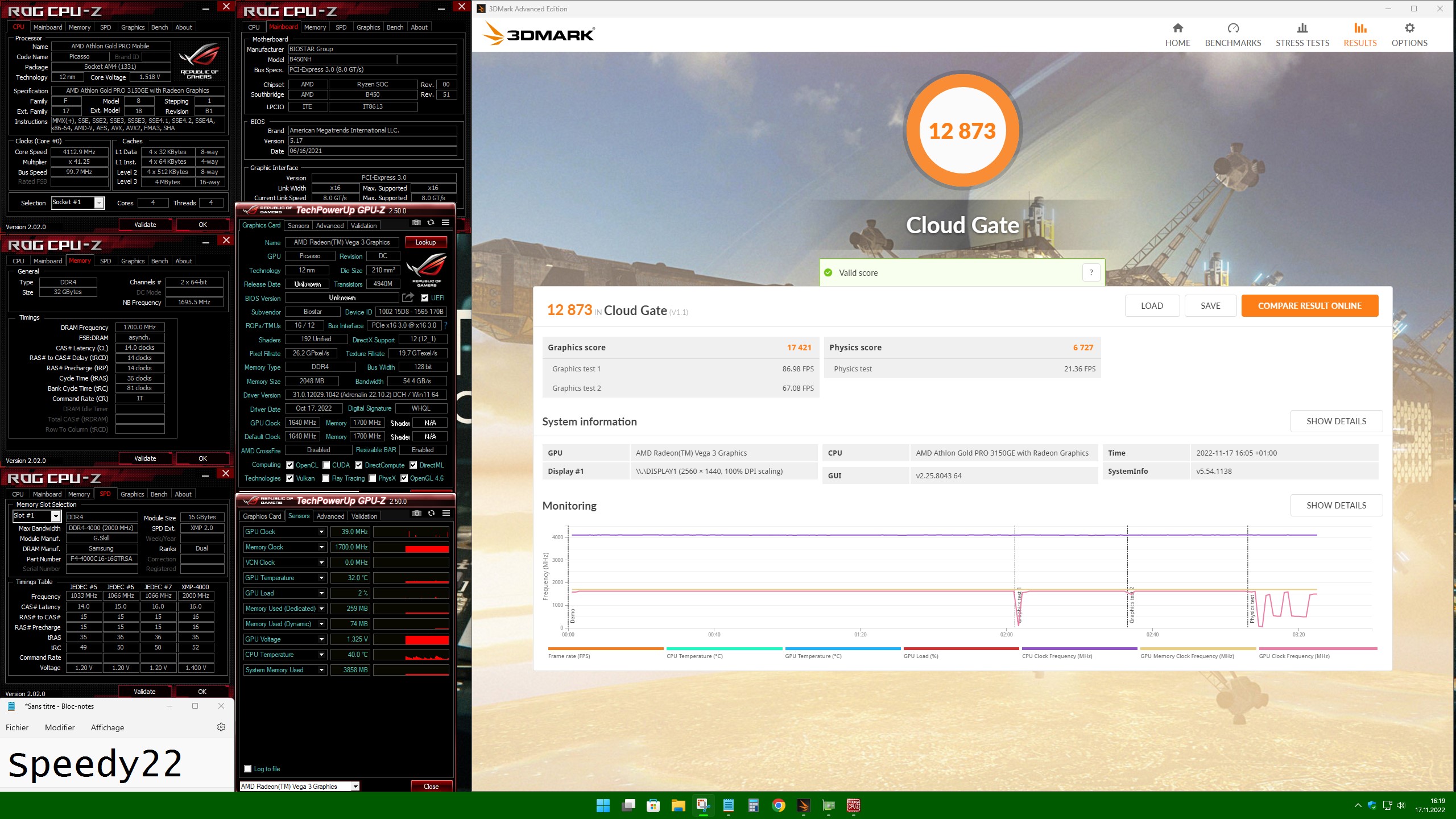Click the Frame rate (FPS) legend color bar

tap(606, 648)
